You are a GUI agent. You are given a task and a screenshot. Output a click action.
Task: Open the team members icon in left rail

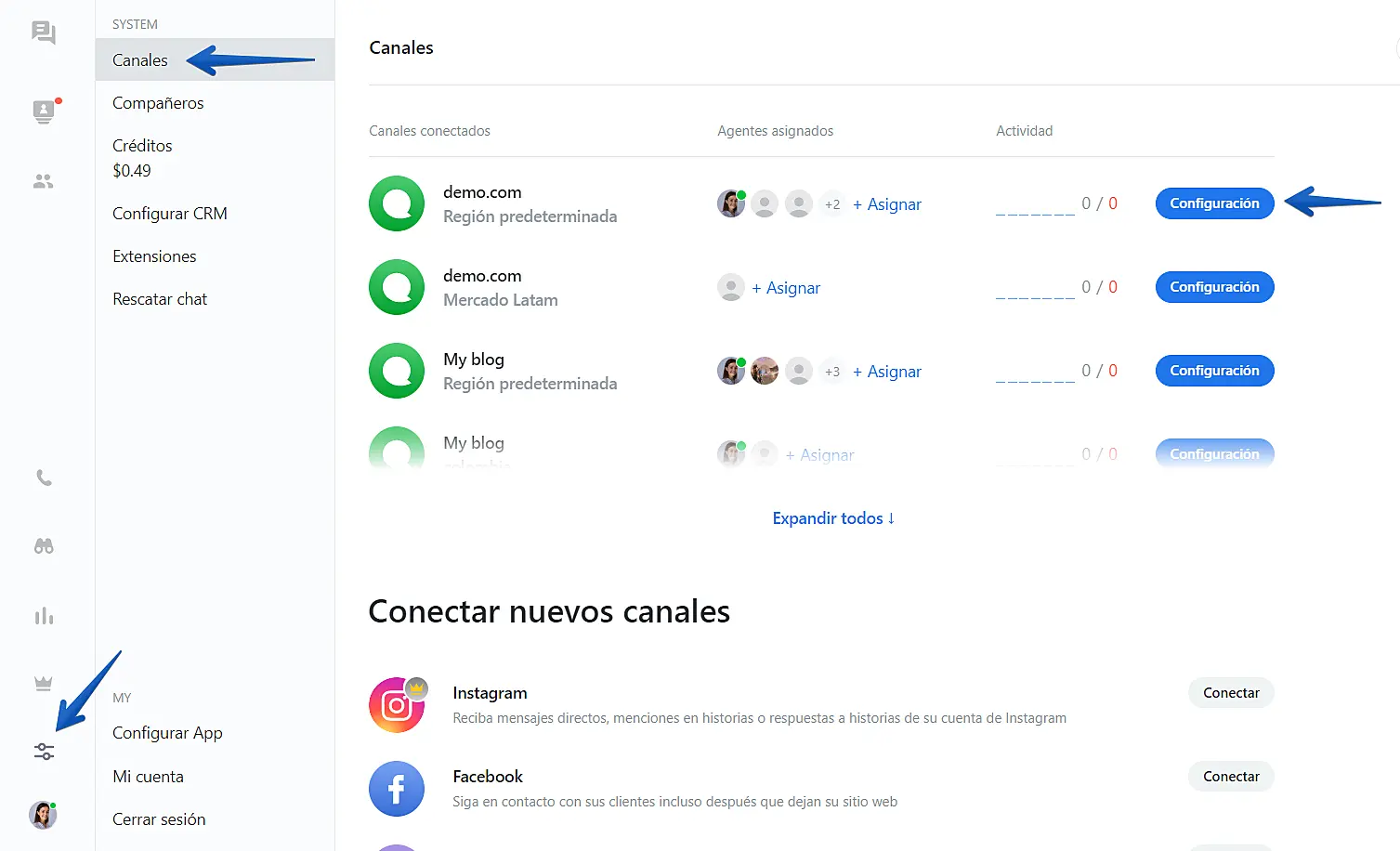pos(44,181)
